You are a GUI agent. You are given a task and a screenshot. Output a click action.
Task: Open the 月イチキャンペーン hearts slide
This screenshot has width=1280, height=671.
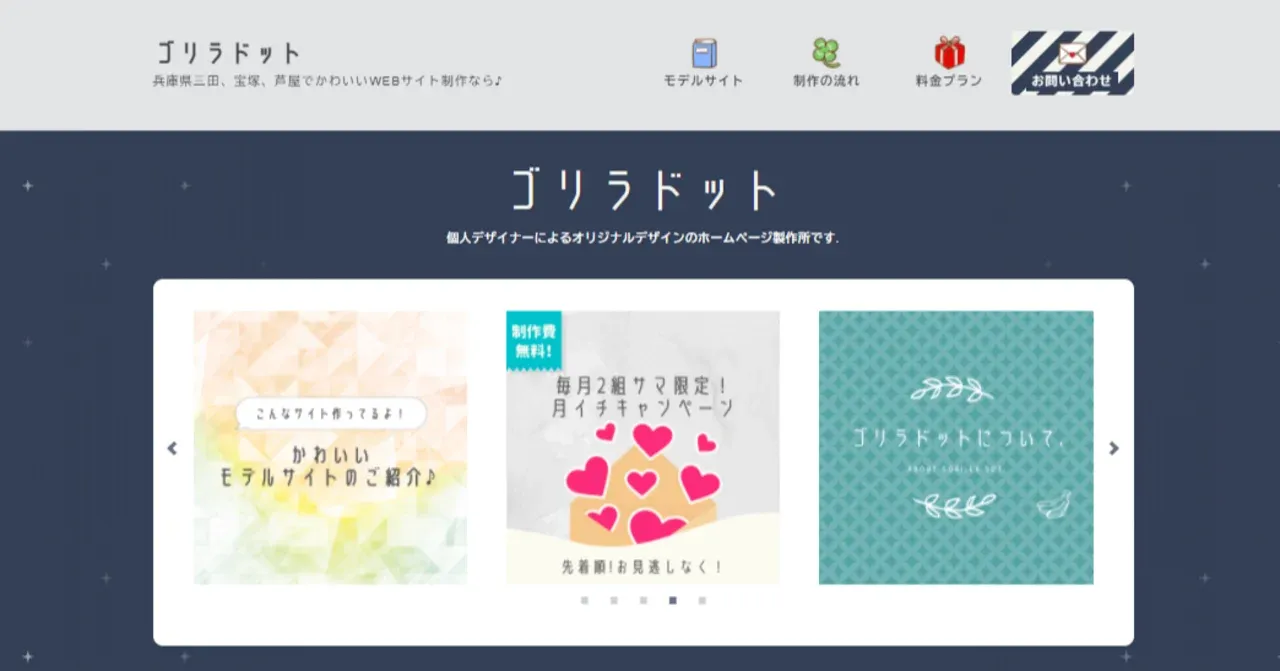tap(643, 447)
